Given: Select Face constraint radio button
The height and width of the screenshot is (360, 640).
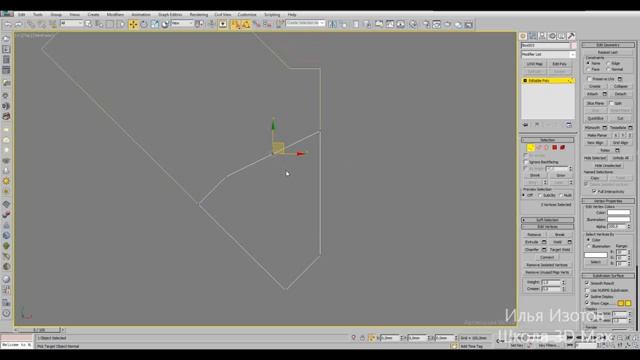Looking at the screenshot, I should pyautogui.click(x=588, y=69).
